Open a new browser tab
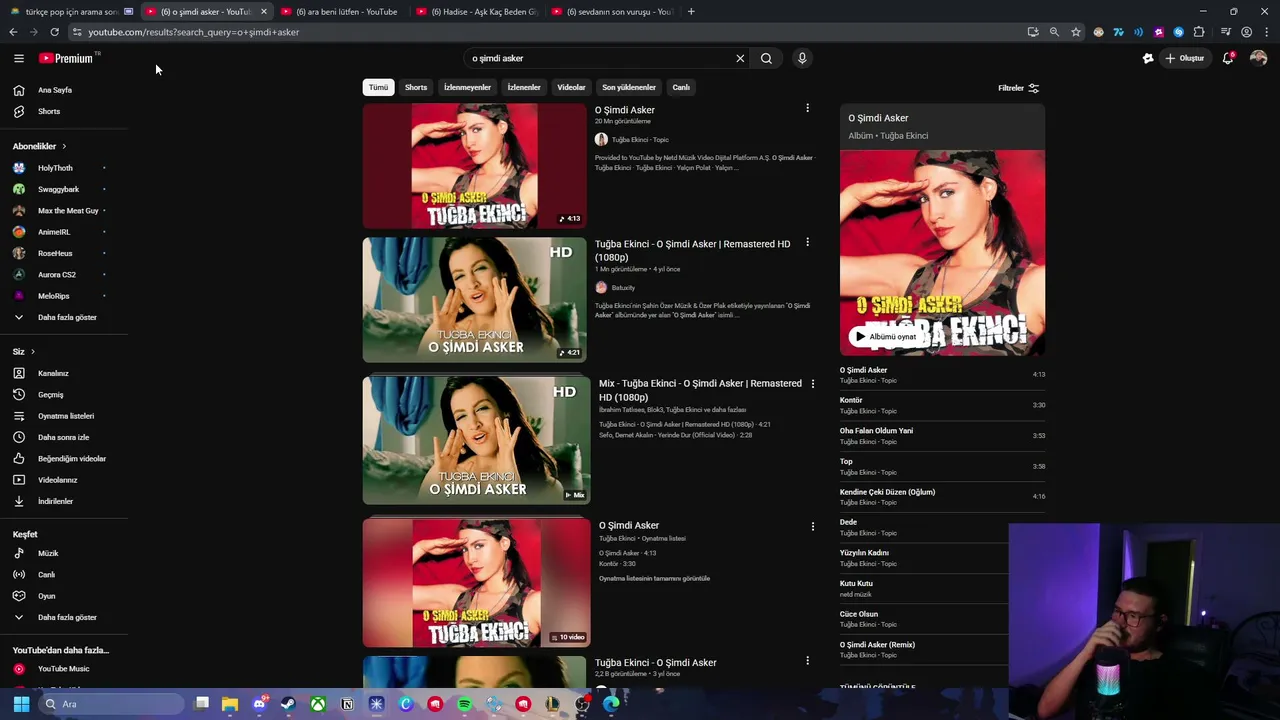 [691, 12]
